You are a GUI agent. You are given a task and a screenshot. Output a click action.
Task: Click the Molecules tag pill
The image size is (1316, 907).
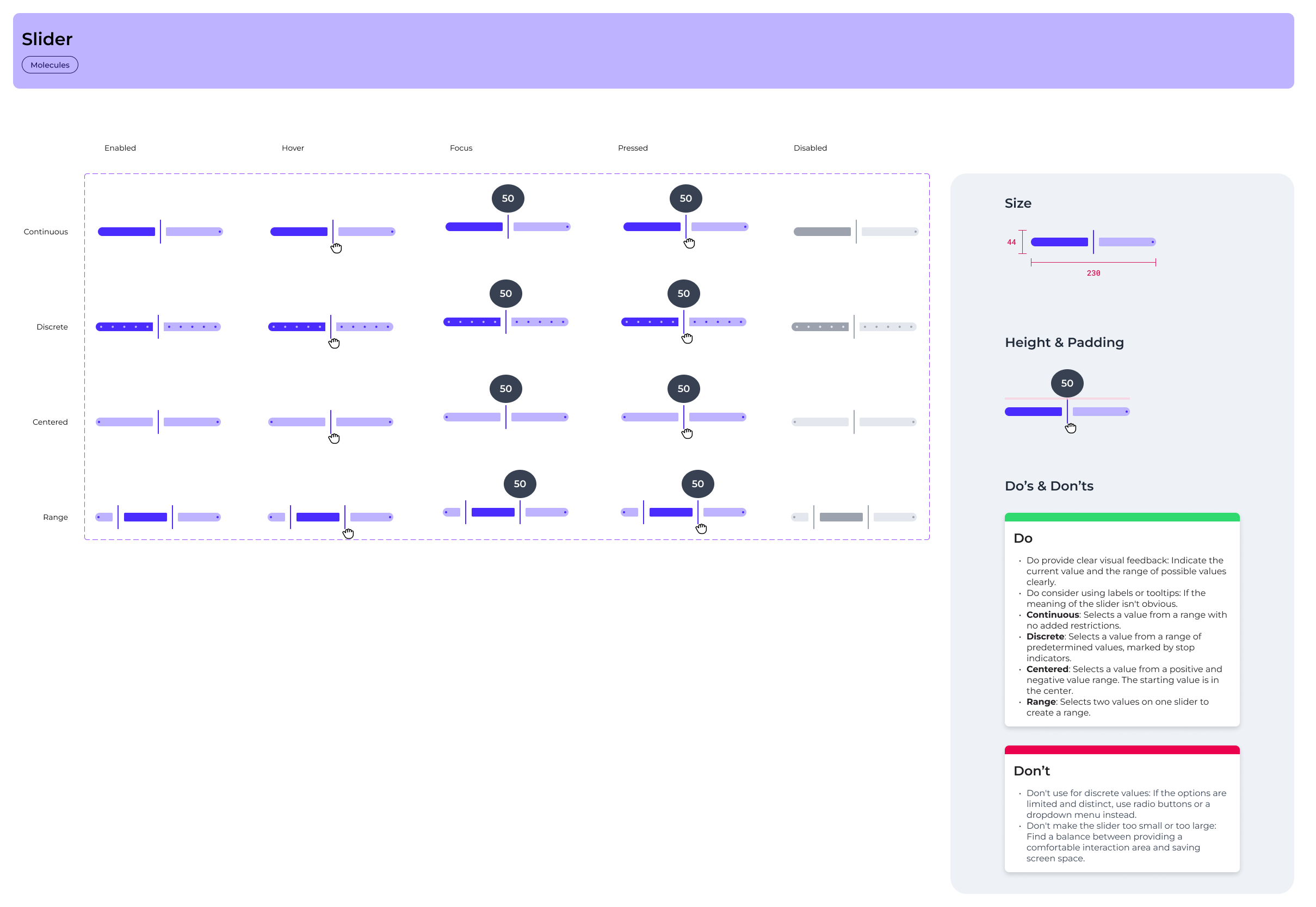tap(50, 65)
